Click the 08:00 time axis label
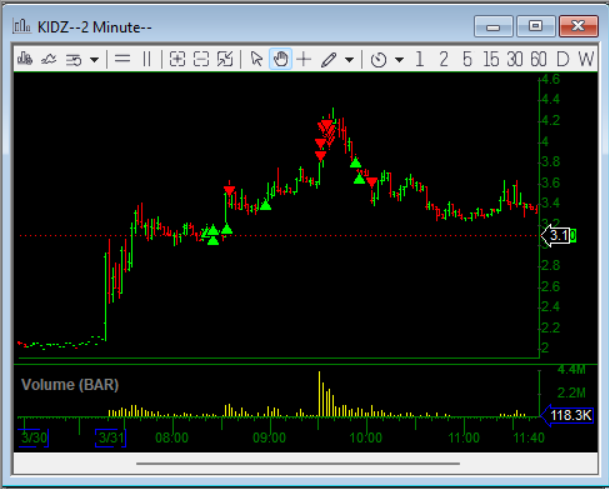This screenshot has height=489, width=609. 172,438
